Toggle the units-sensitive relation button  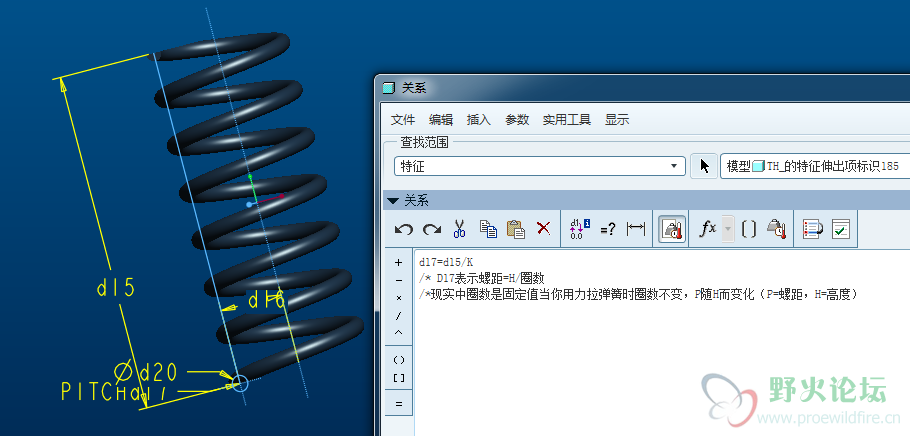672,229
